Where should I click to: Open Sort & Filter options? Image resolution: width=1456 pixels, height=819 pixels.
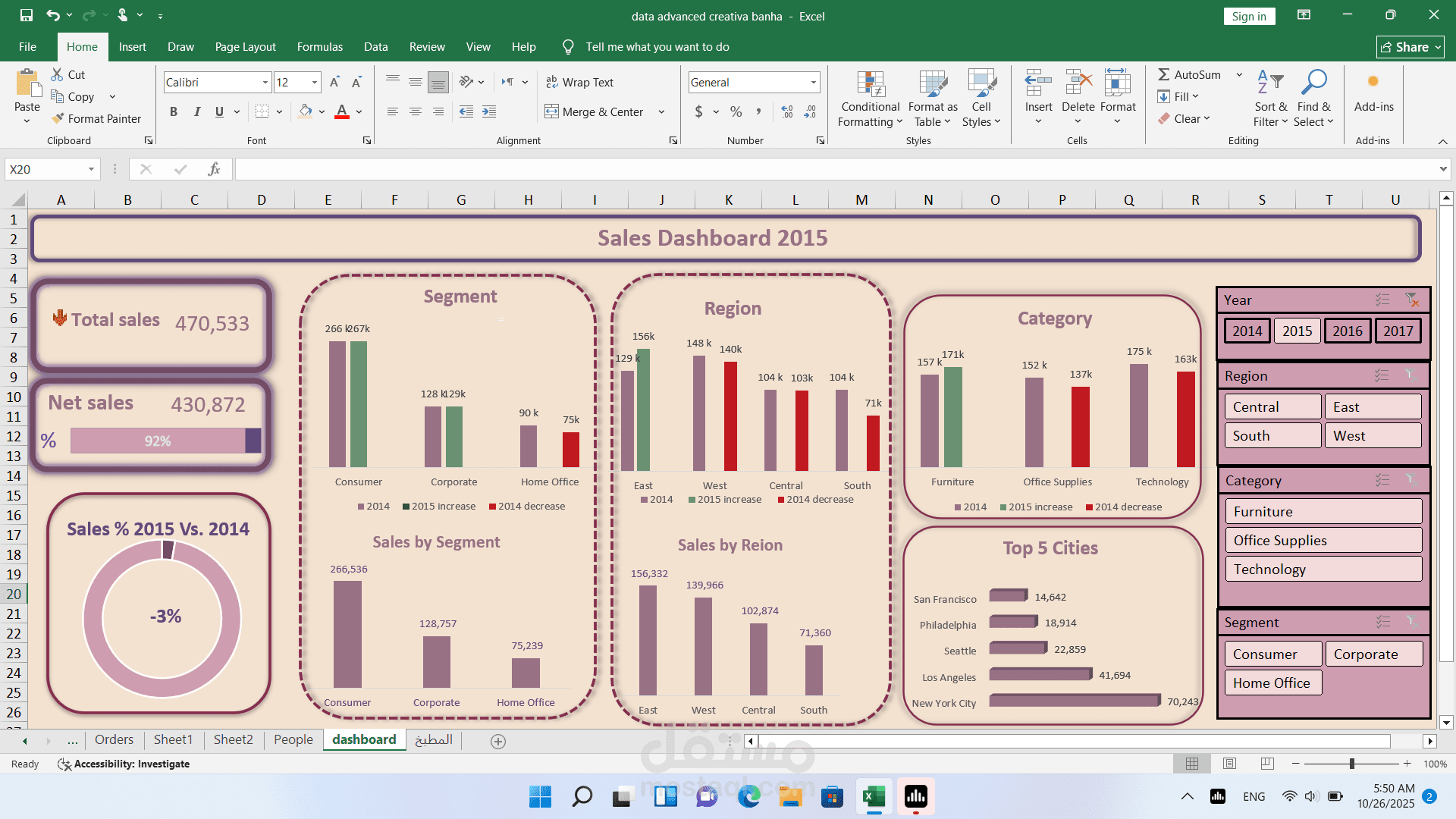(x=1271, y=99)
